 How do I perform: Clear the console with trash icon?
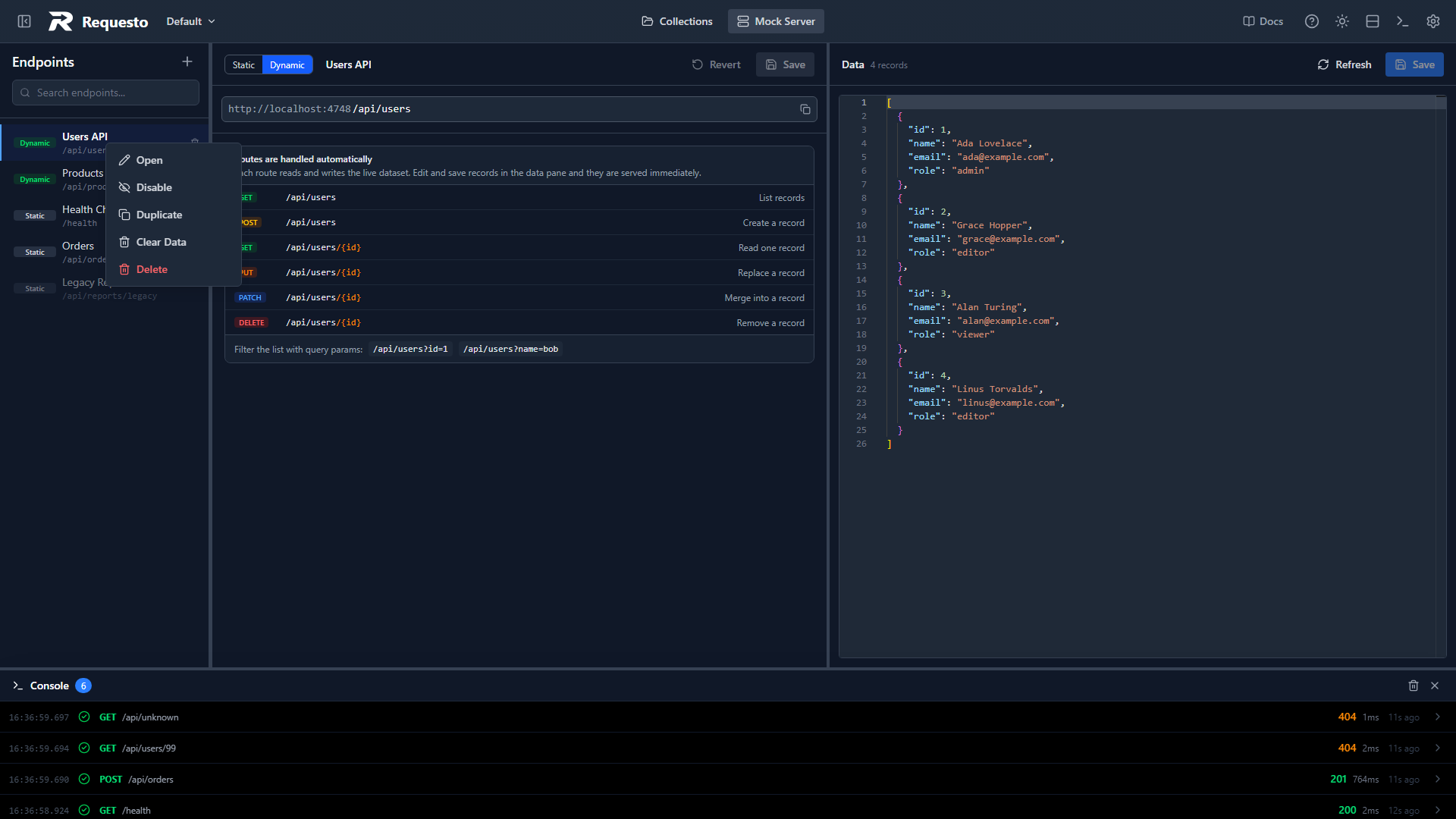pyautogui.click(x=1414, y=686)
